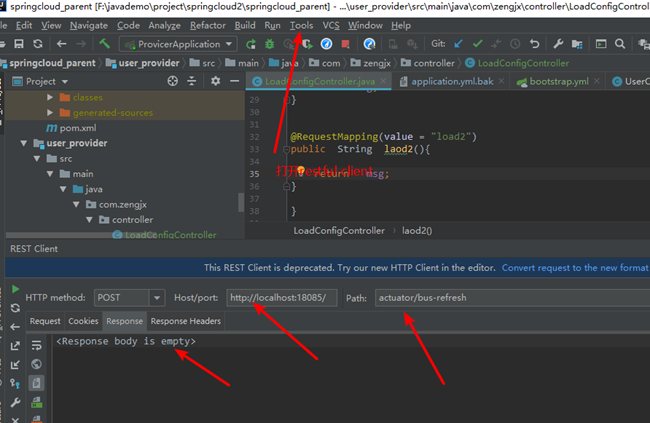
Task: Collapse the user_provider module node
Action: point(24,143)
